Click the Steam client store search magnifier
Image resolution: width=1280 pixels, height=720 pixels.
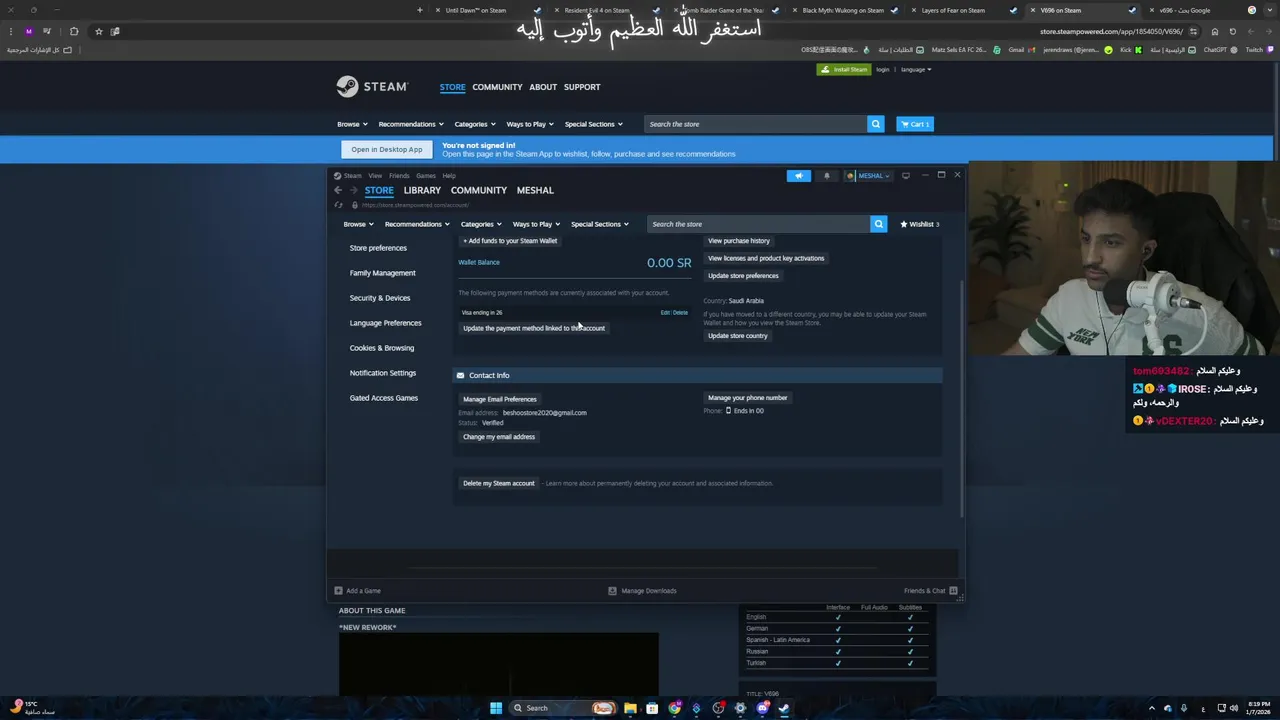[x=878, y=224]
